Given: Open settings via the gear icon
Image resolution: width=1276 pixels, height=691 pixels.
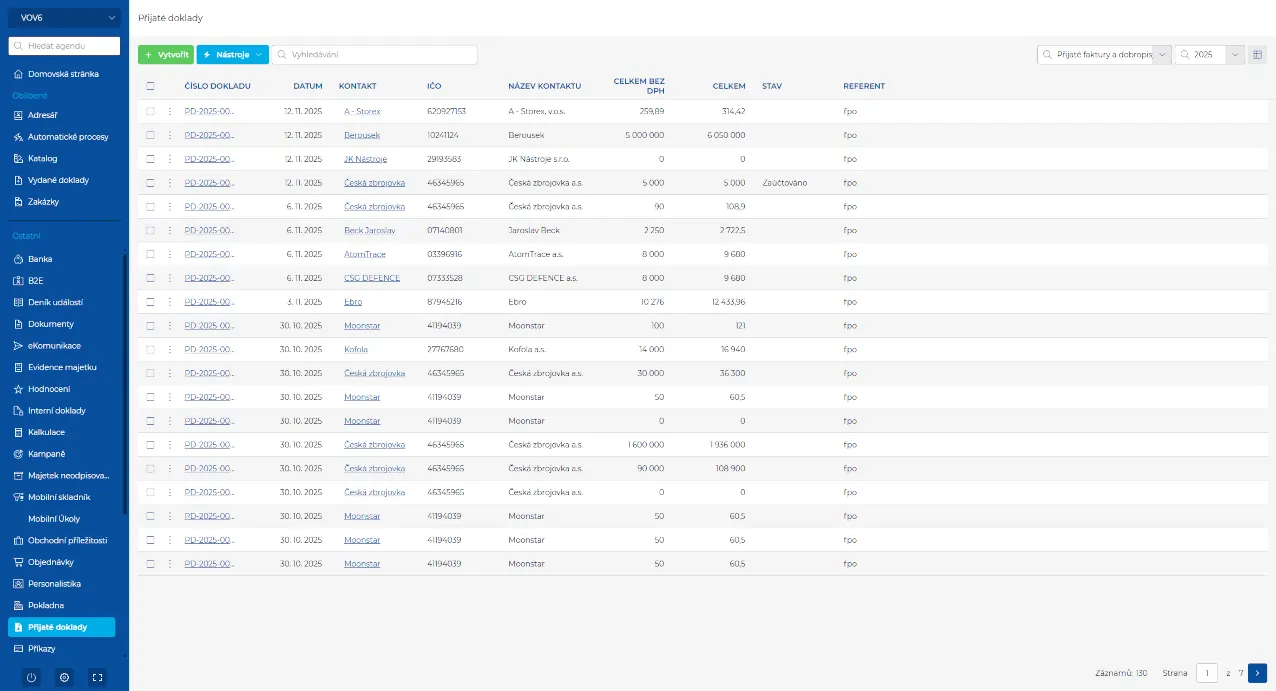Looking at the screenshot, I should click(x=65, y=677).
